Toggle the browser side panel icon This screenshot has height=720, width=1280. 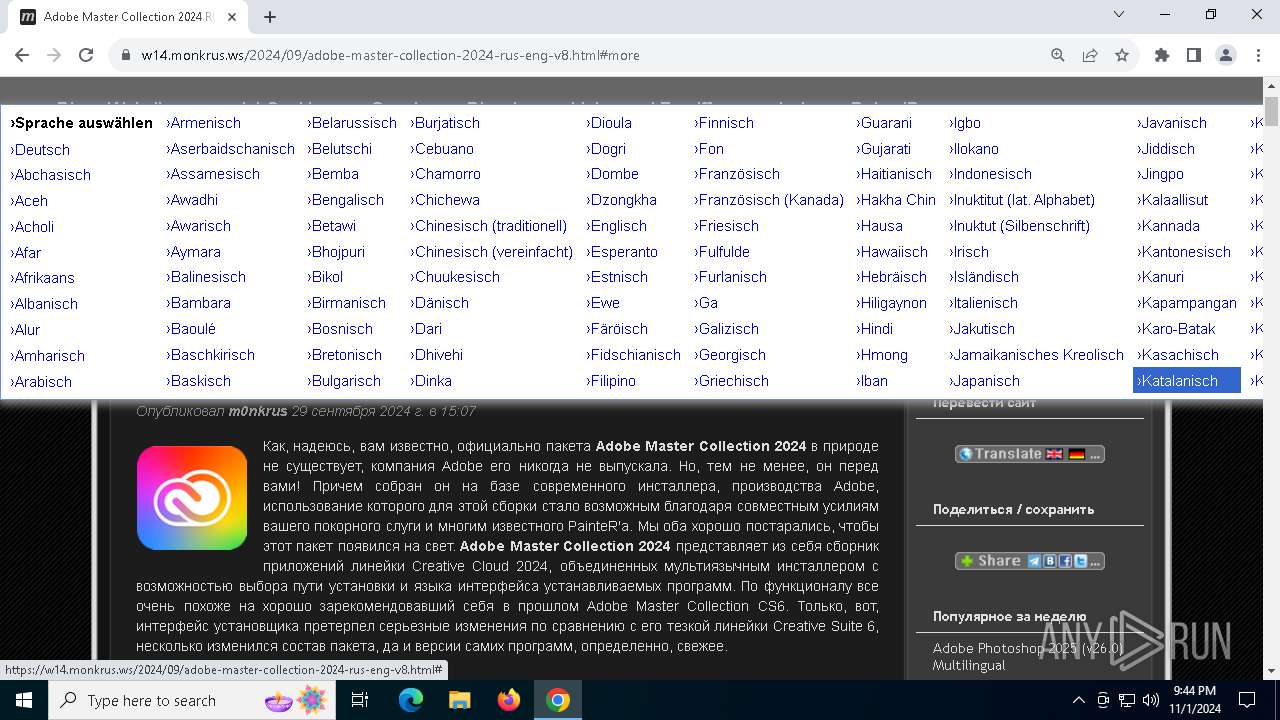point(1194,55)
